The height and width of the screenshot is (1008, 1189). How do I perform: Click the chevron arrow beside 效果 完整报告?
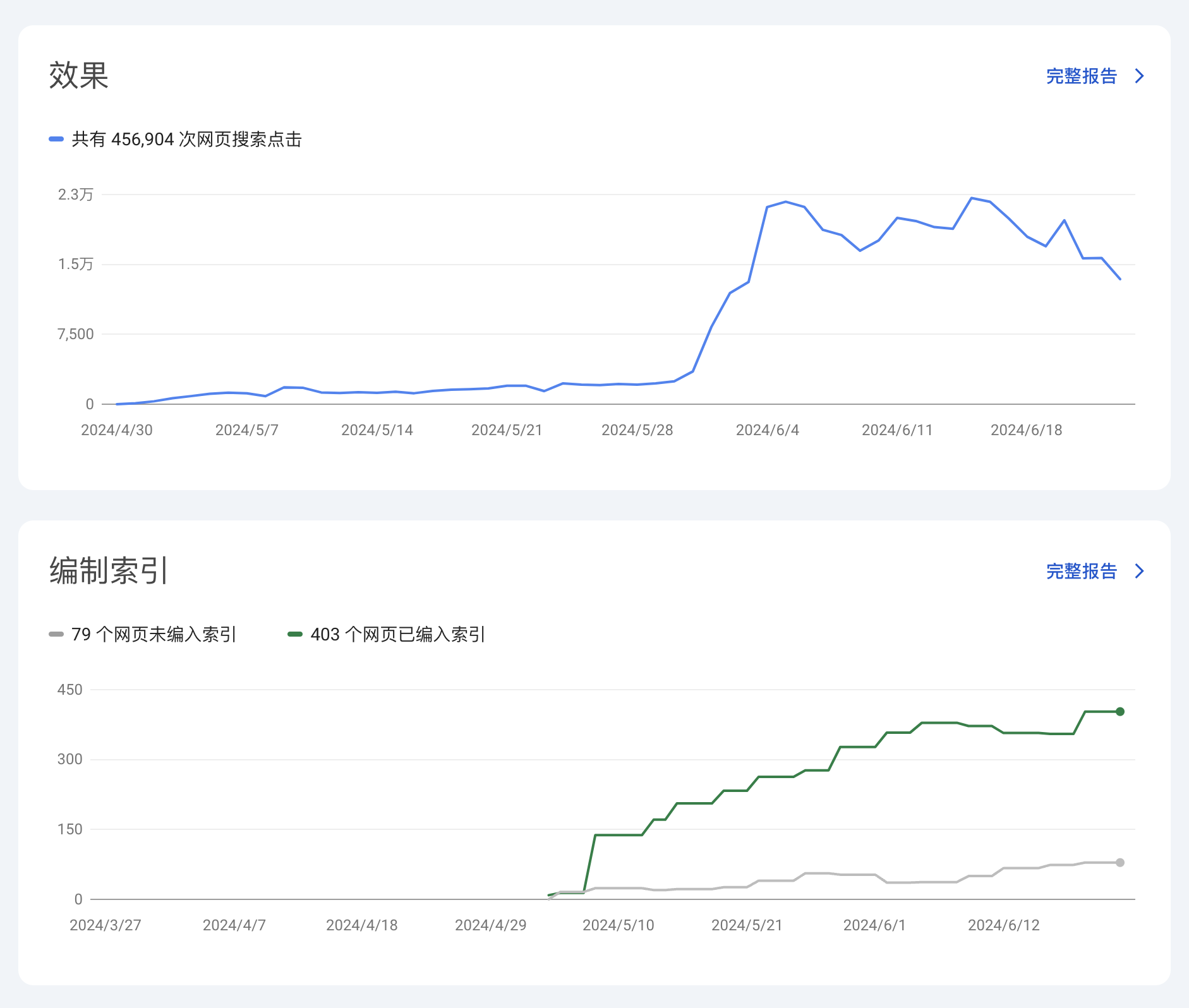click(x=1140, y=76)
